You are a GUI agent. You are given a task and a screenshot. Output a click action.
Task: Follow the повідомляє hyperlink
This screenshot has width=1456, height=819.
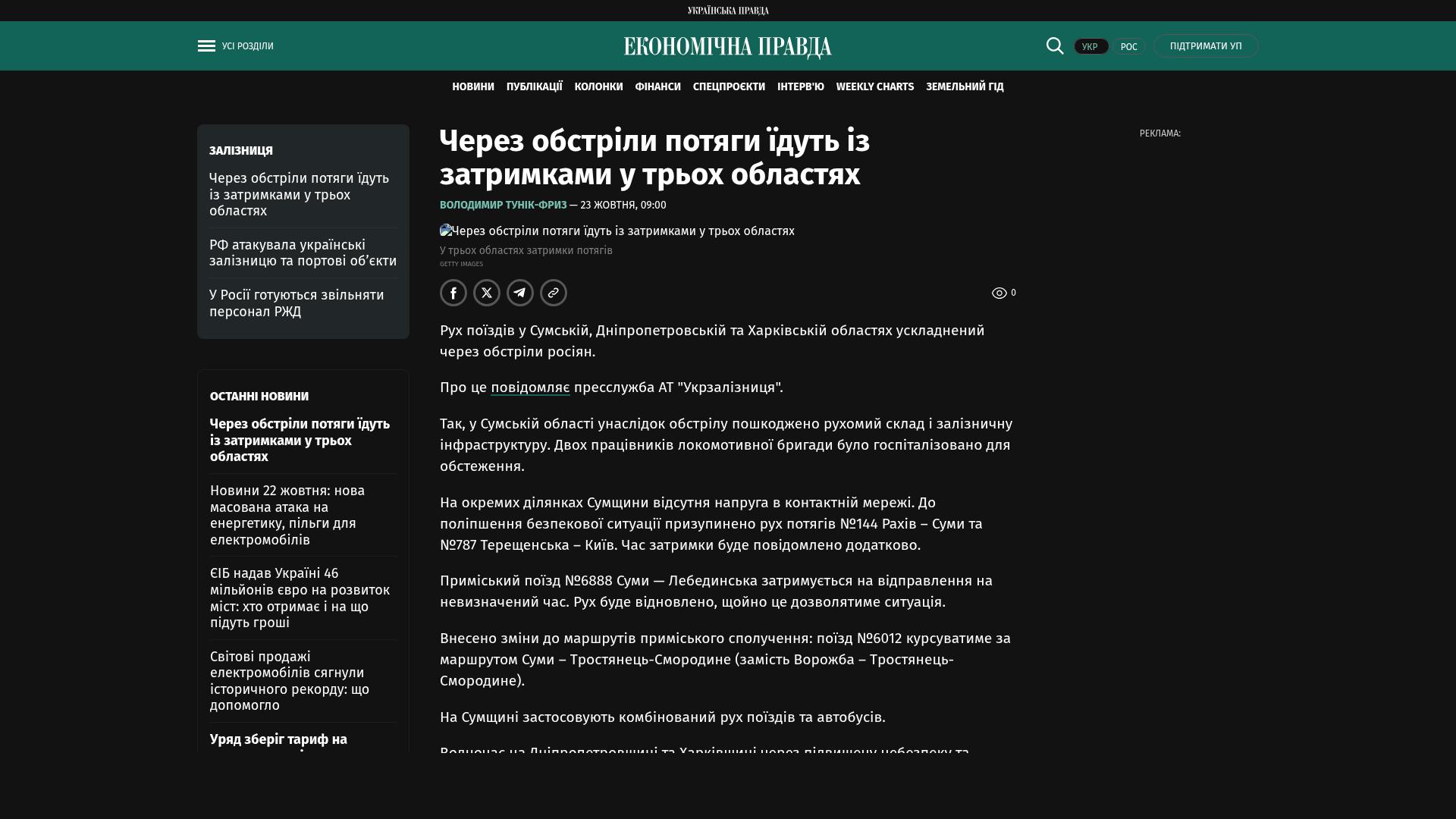click(530, 388)
